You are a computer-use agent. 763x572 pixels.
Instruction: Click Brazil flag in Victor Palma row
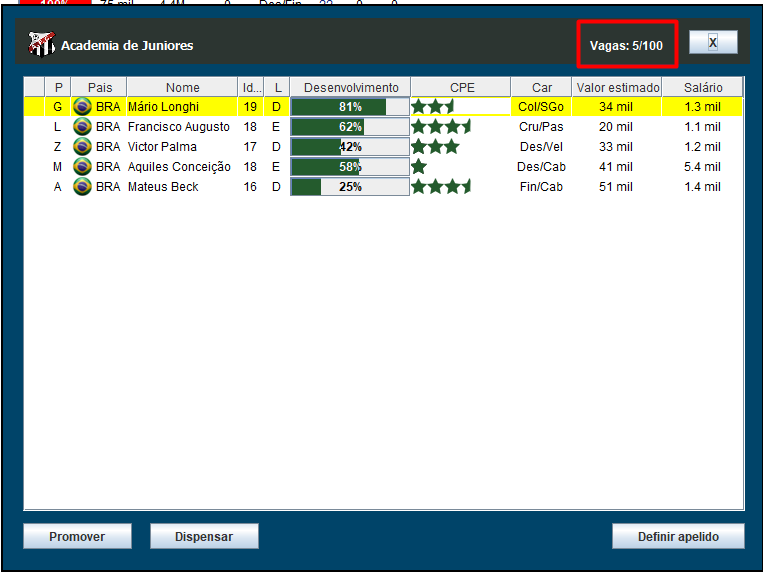tap(83, 147)
